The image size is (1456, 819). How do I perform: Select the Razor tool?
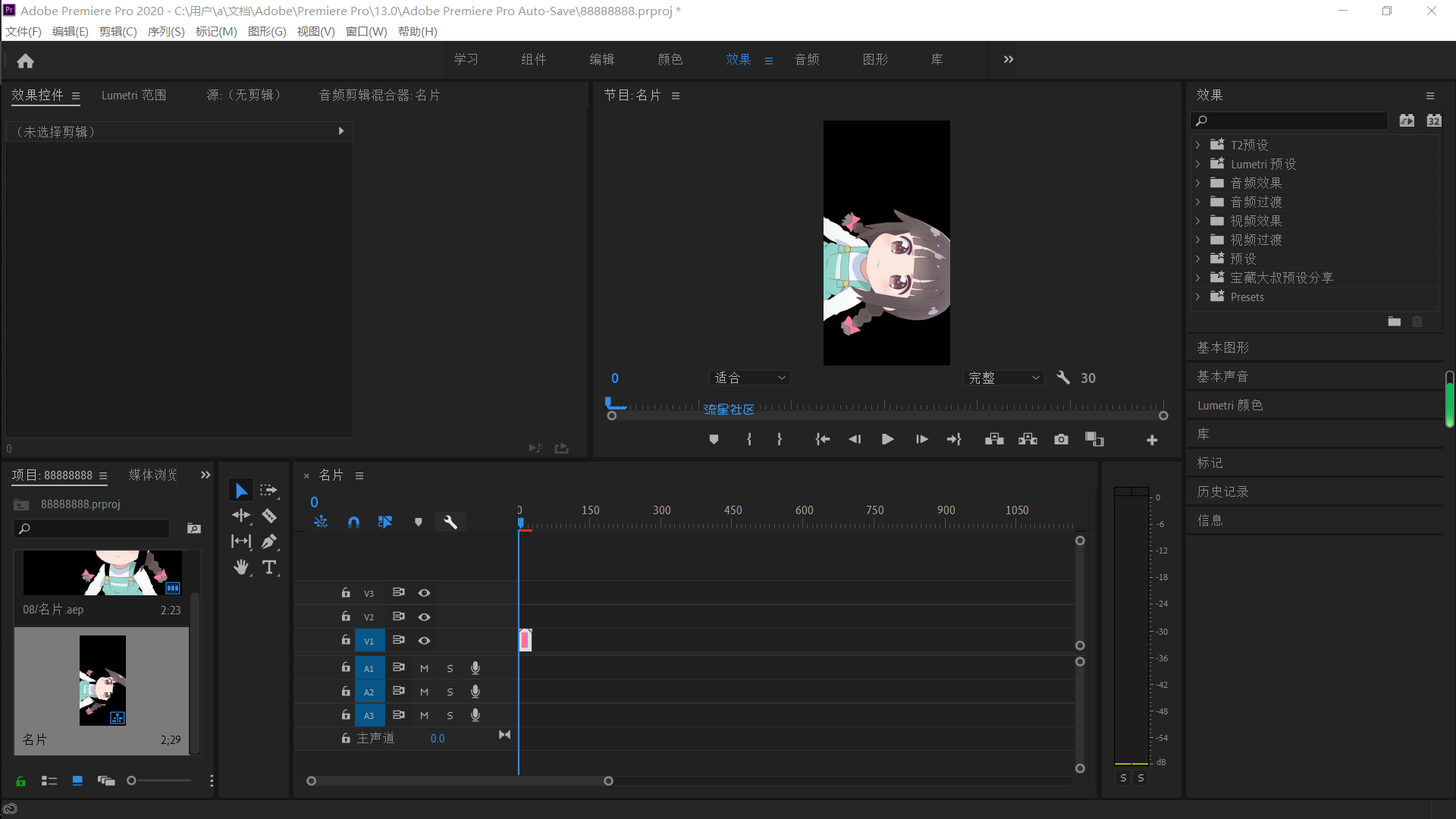tap(269, 516)
